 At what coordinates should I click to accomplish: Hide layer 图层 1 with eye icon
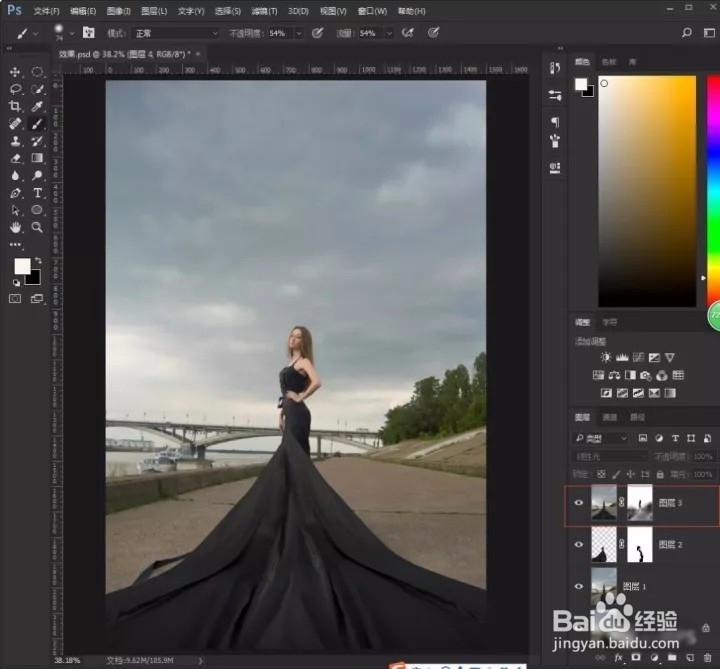coord(579,586)
